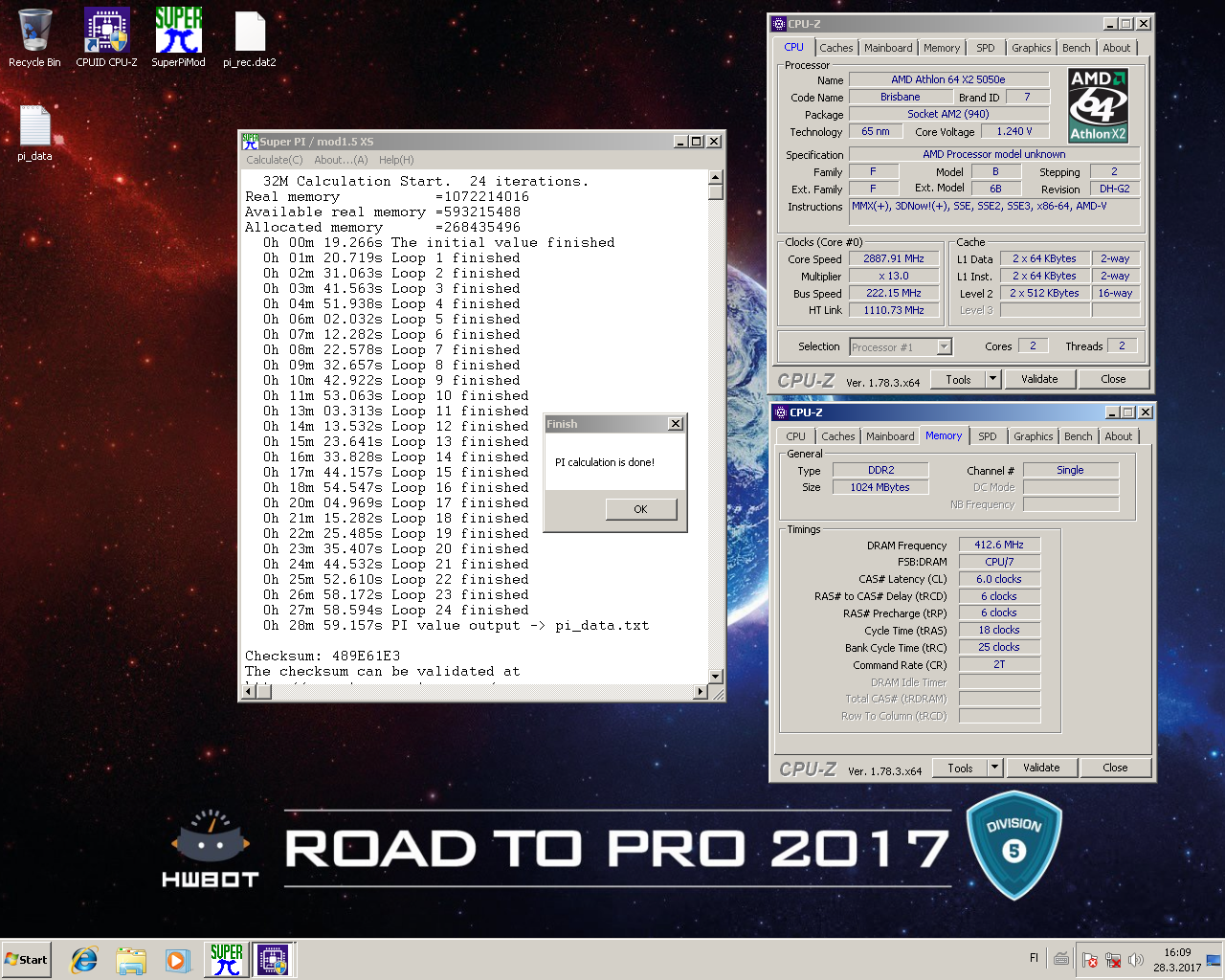Launch the CPUID CPU-Z desktop shortcut
The height and width of the screenshot is (980, 1225).
click(x=106, y=38)
